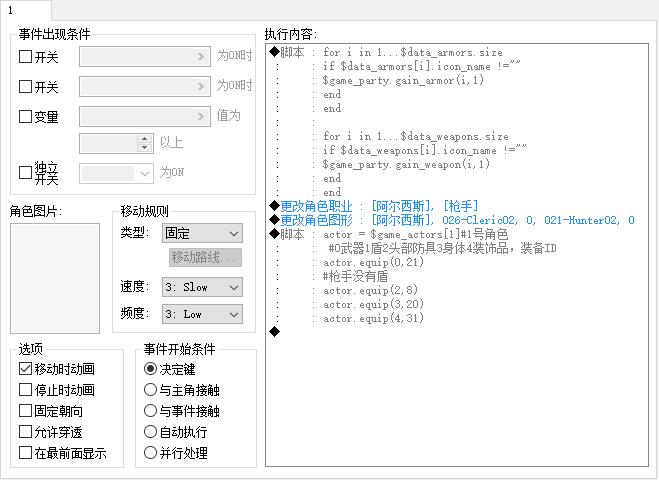This screenshot has height=480, width=659.
Task: Select the 更改角色职业 command line
Action: [374, 206]
